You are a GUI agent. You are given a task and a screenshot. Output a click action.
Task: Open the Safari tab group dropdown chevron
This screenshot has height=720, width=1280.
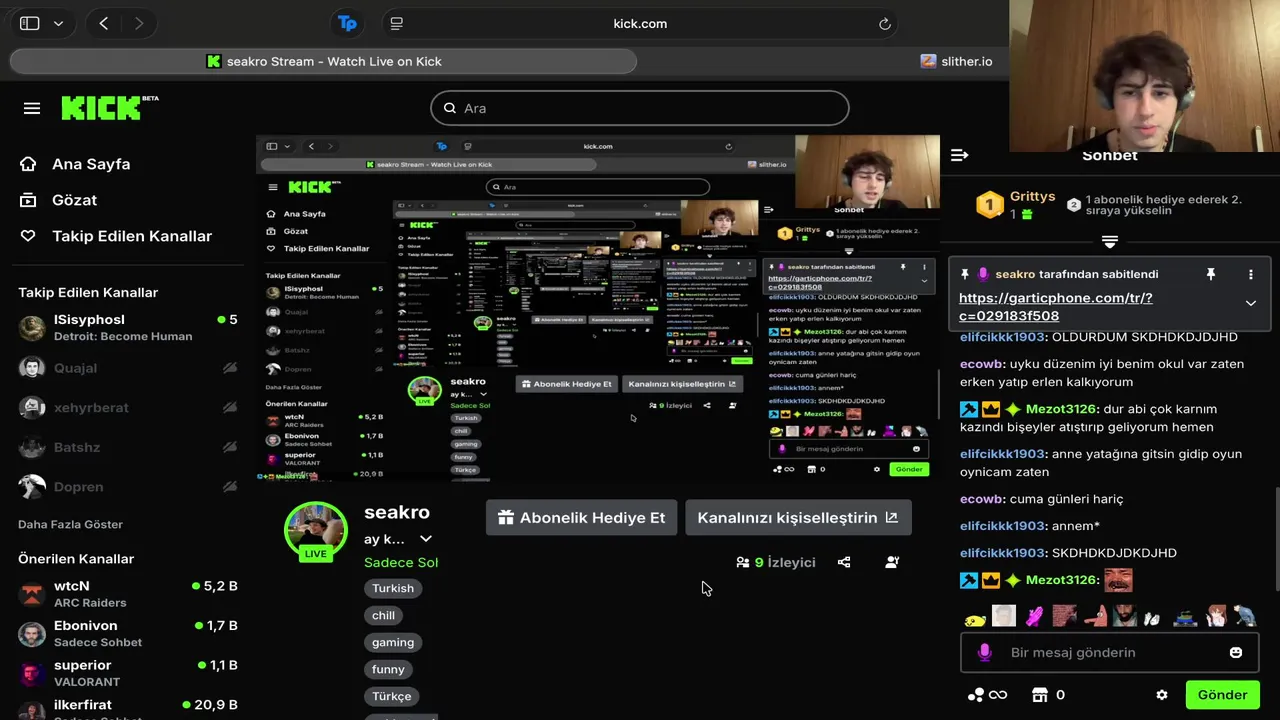[58, 23]
